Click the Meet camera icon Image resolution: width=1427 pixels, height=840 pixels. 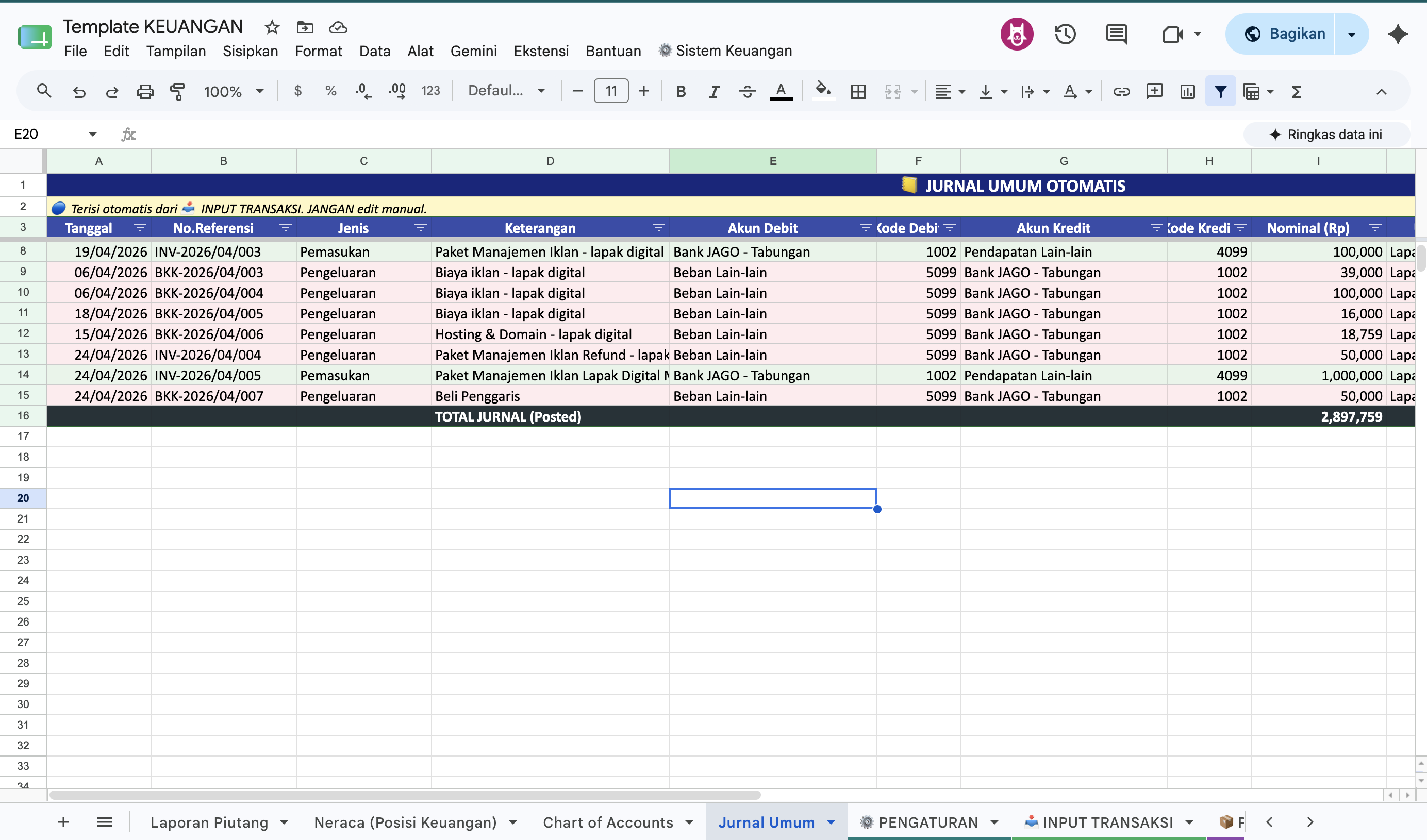(1173, 34)
